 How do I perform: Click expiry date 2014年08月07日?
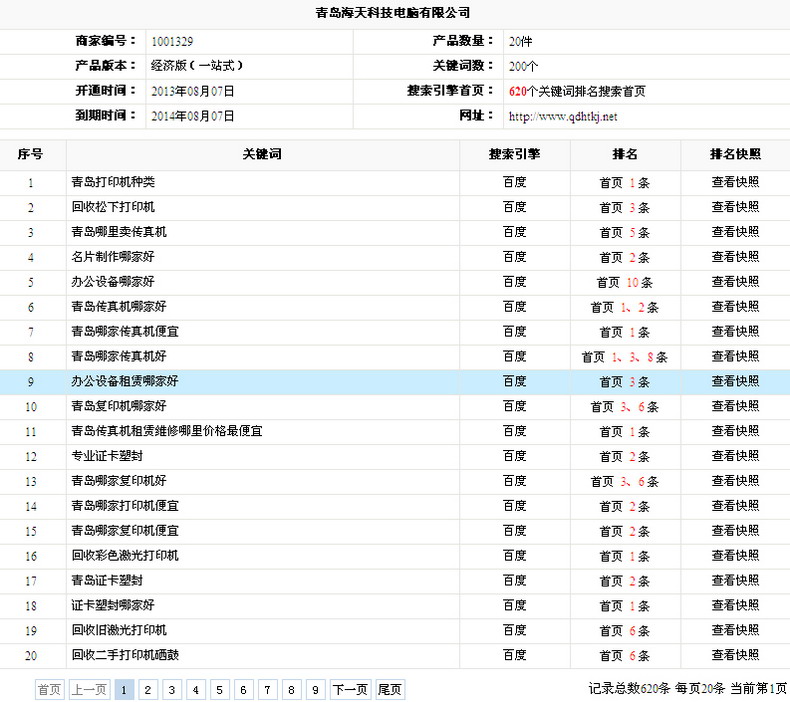193,116
